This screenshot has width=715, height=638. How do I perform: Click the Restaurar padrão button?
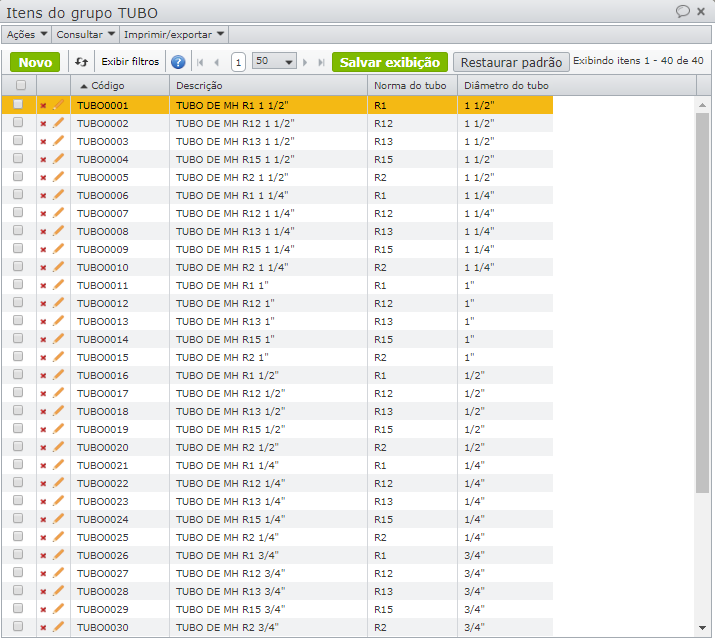[511, 62]
